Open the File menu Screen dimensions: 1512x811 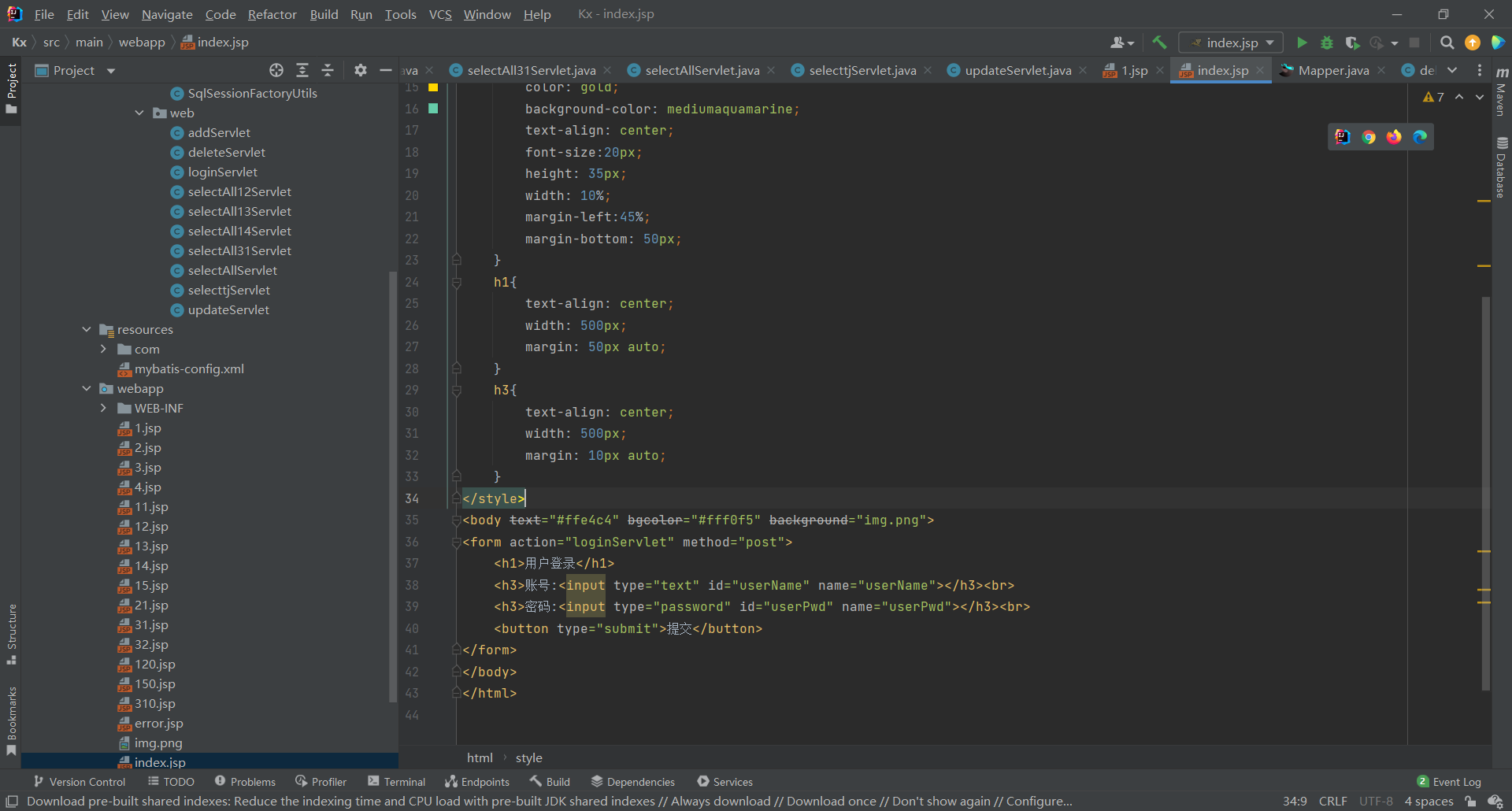click(44, 14)
